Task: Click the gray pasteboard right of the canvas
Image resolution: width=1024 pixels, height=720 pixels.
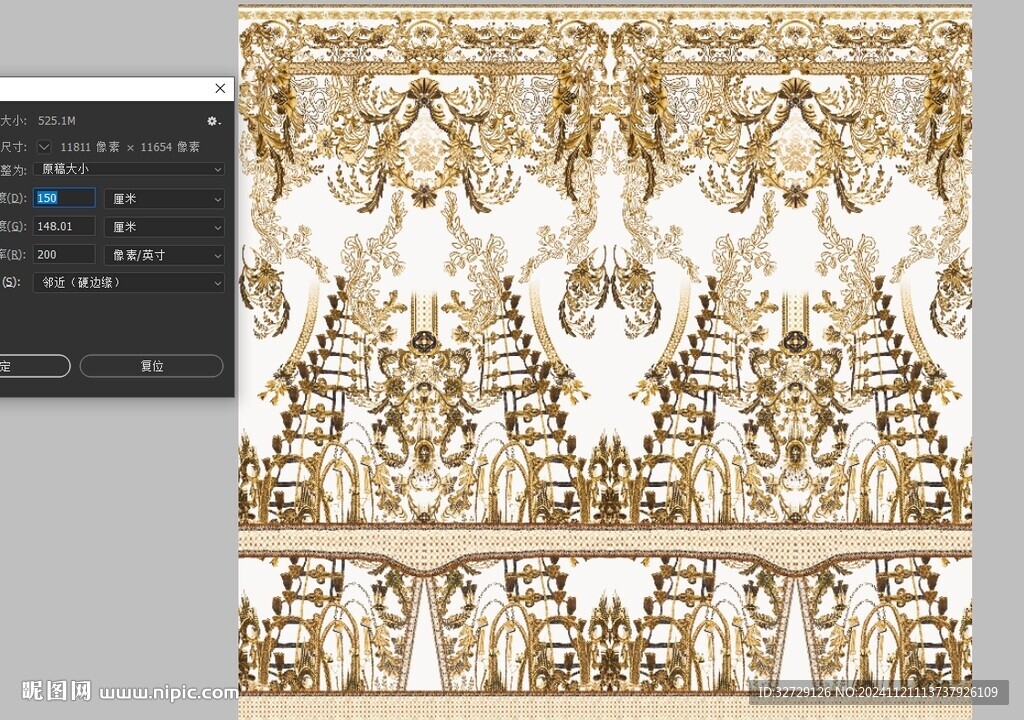Action: pyautogui.click(x=998, y=300)
